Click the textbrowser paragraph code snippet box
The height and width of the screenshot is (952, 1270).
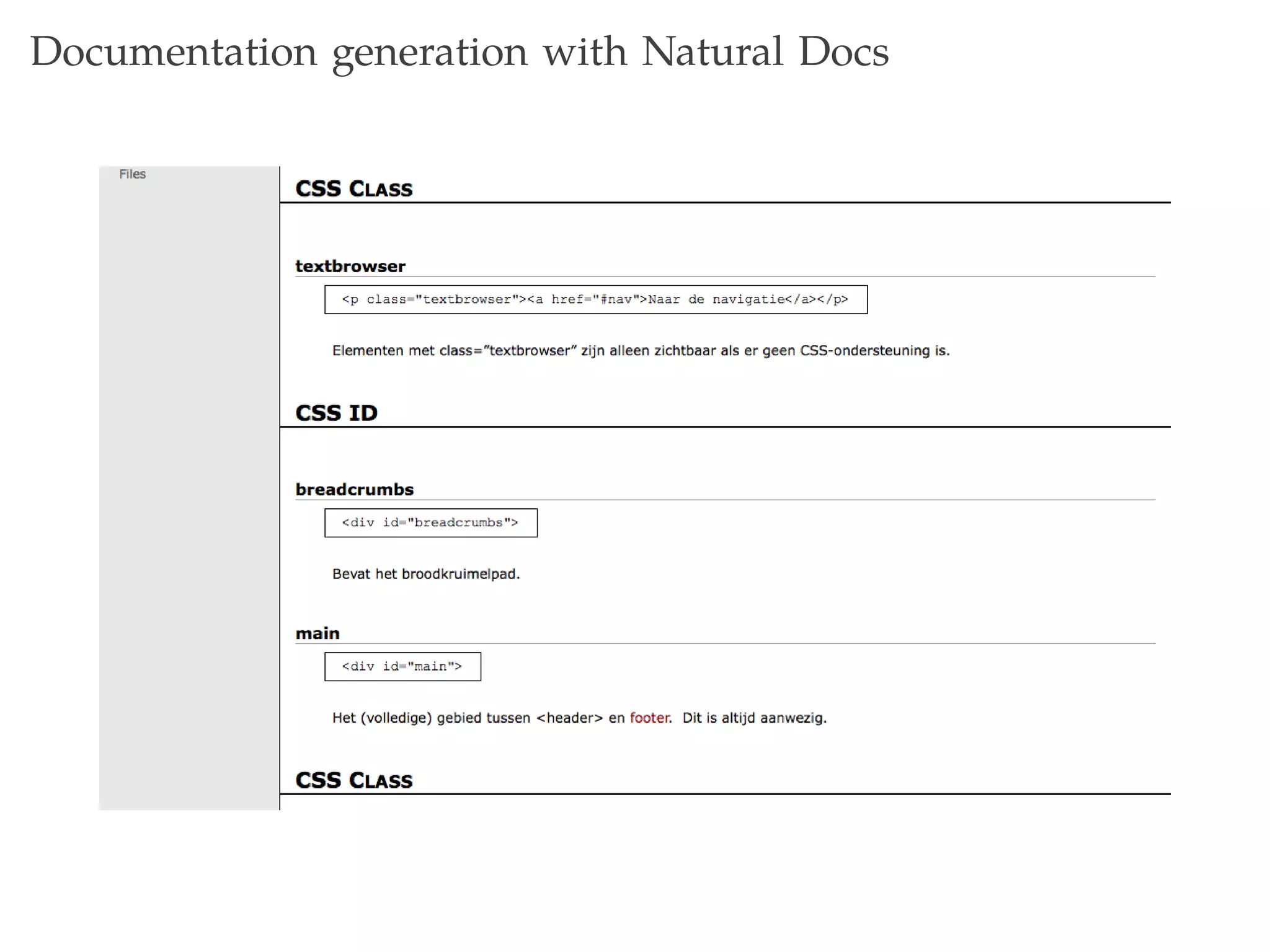[595, 299]
